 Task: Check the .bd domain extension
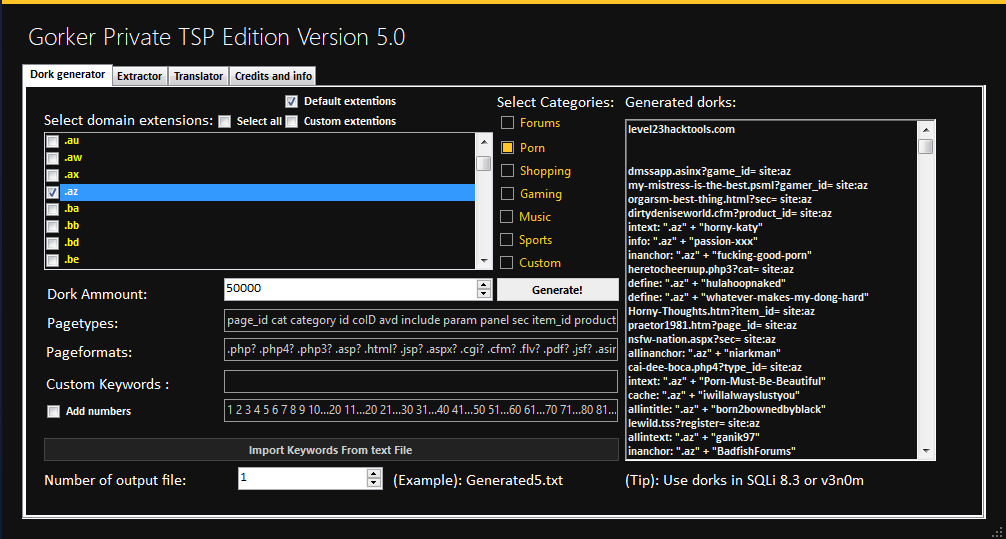[x=53, y=243]
